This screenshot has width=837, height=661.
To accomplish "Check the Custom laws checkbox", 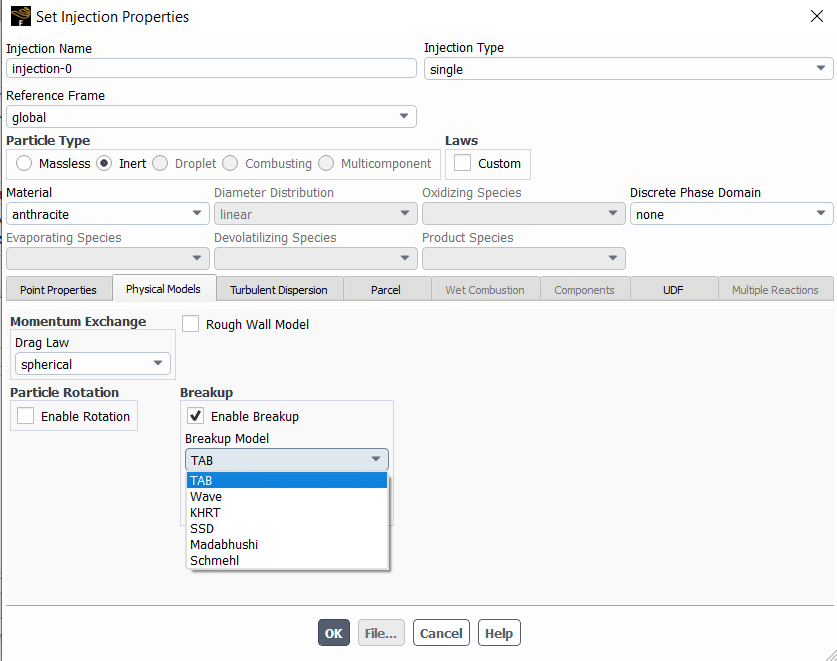I will (463, 163).
